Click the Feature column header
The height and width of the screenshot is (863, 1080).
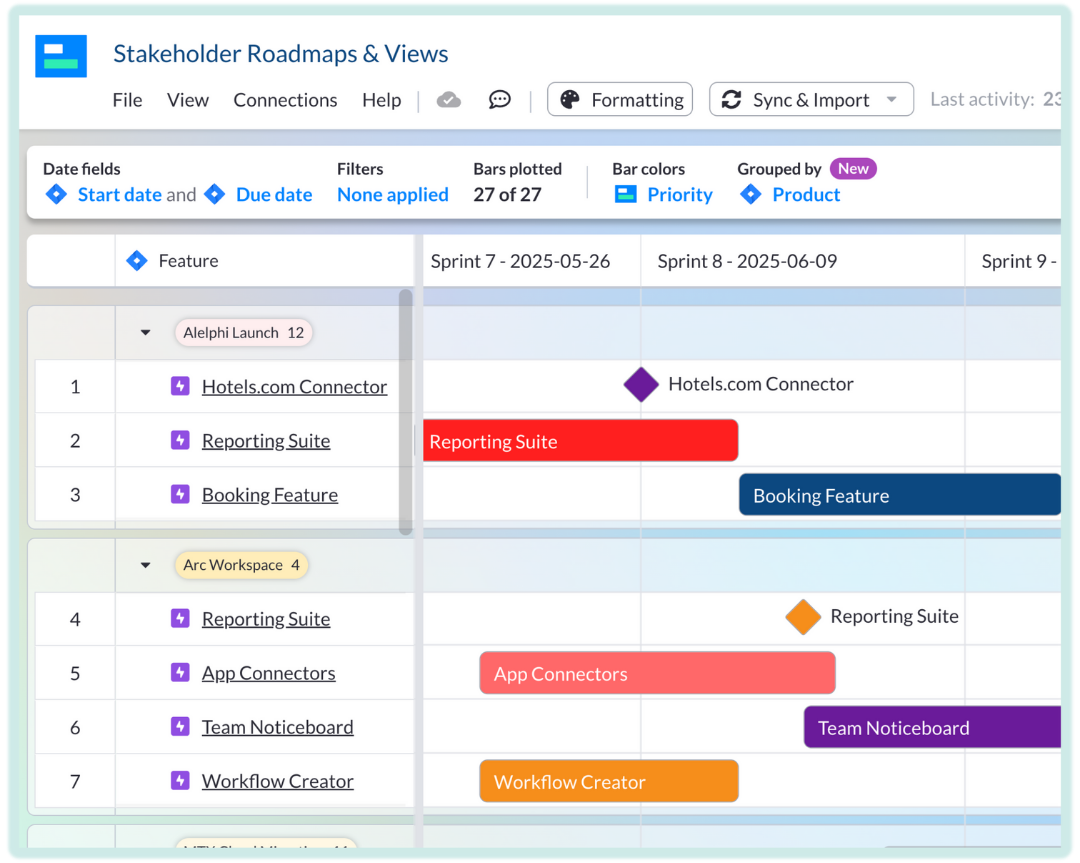click(x=264, y=261)
